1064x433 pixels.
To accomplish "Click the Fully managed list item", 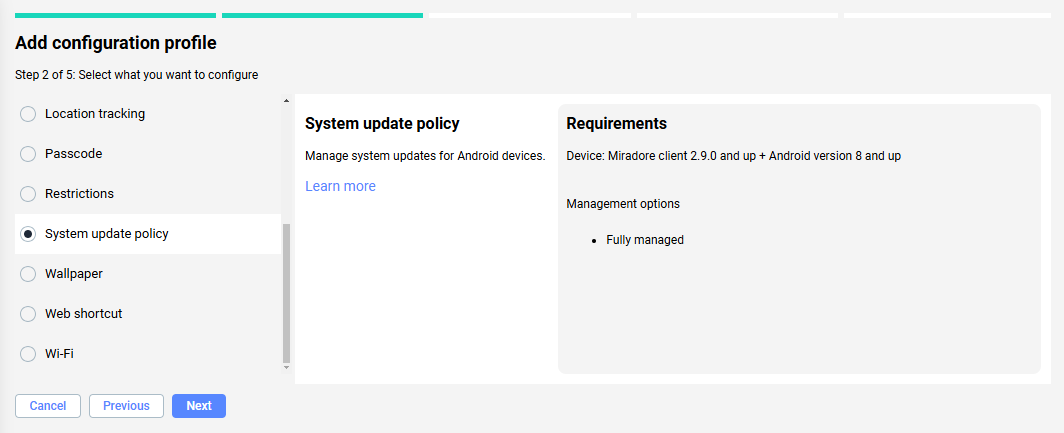I will pyautogui.click(x=644, y=240).
